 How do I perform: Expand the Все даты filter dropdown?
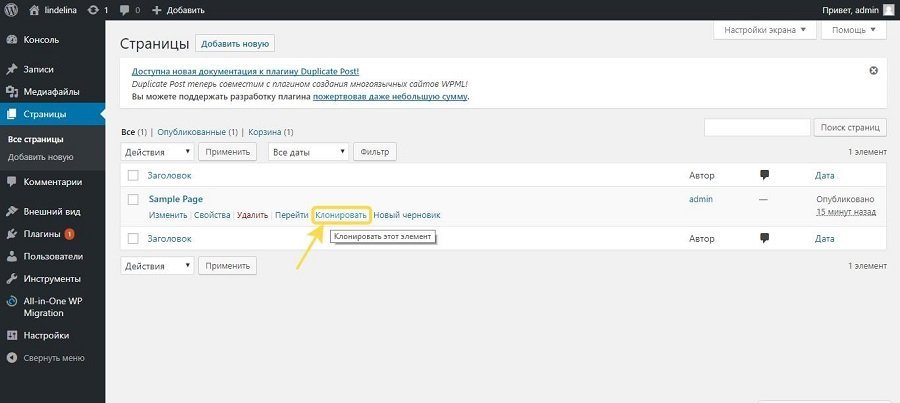click(308, 152)
